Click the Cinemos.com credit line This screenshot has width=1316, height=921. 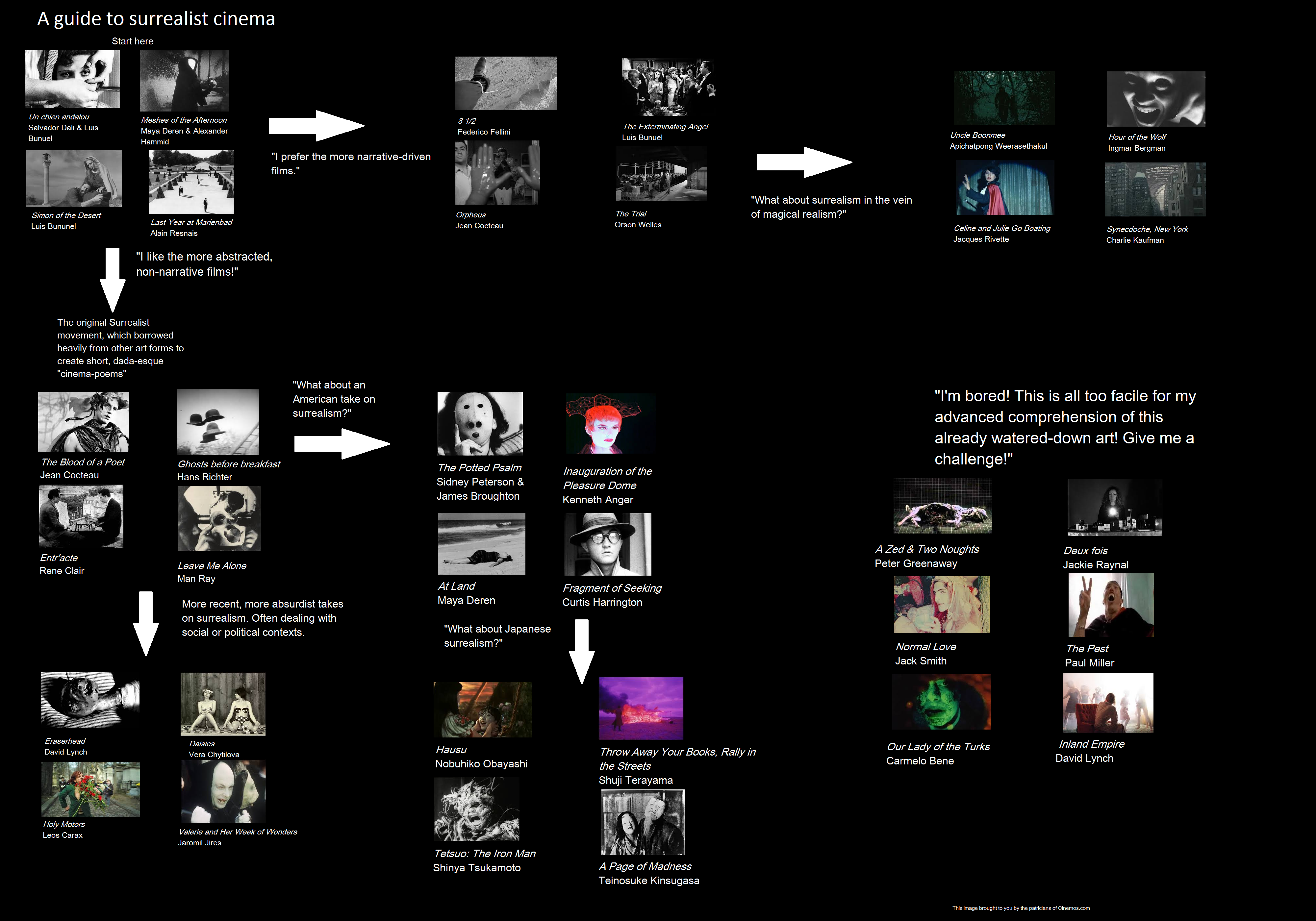1021,908
